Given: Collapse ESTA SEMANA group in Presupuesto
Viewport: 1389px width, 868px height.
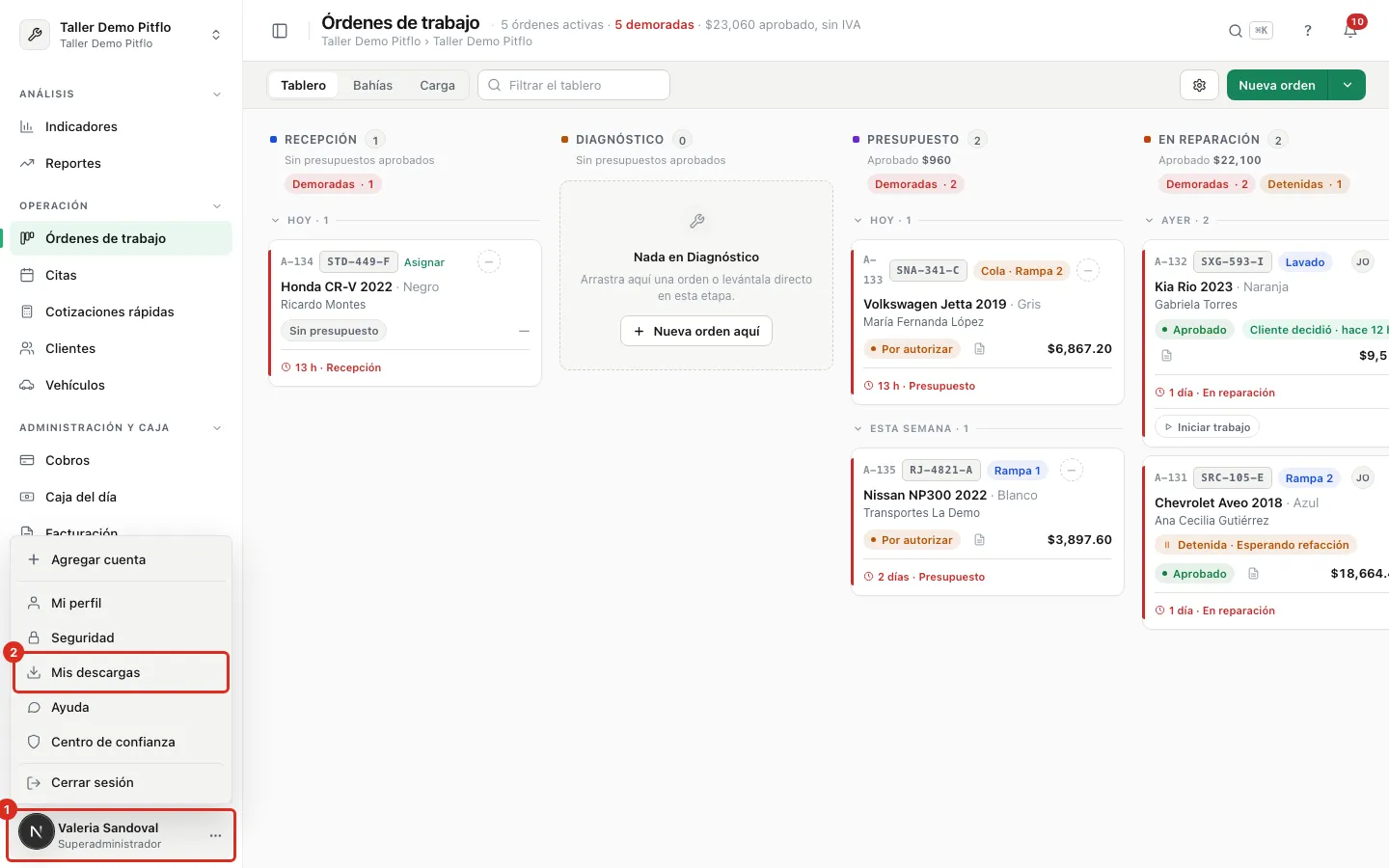Looking at the screenshot, I should [858, 429].
